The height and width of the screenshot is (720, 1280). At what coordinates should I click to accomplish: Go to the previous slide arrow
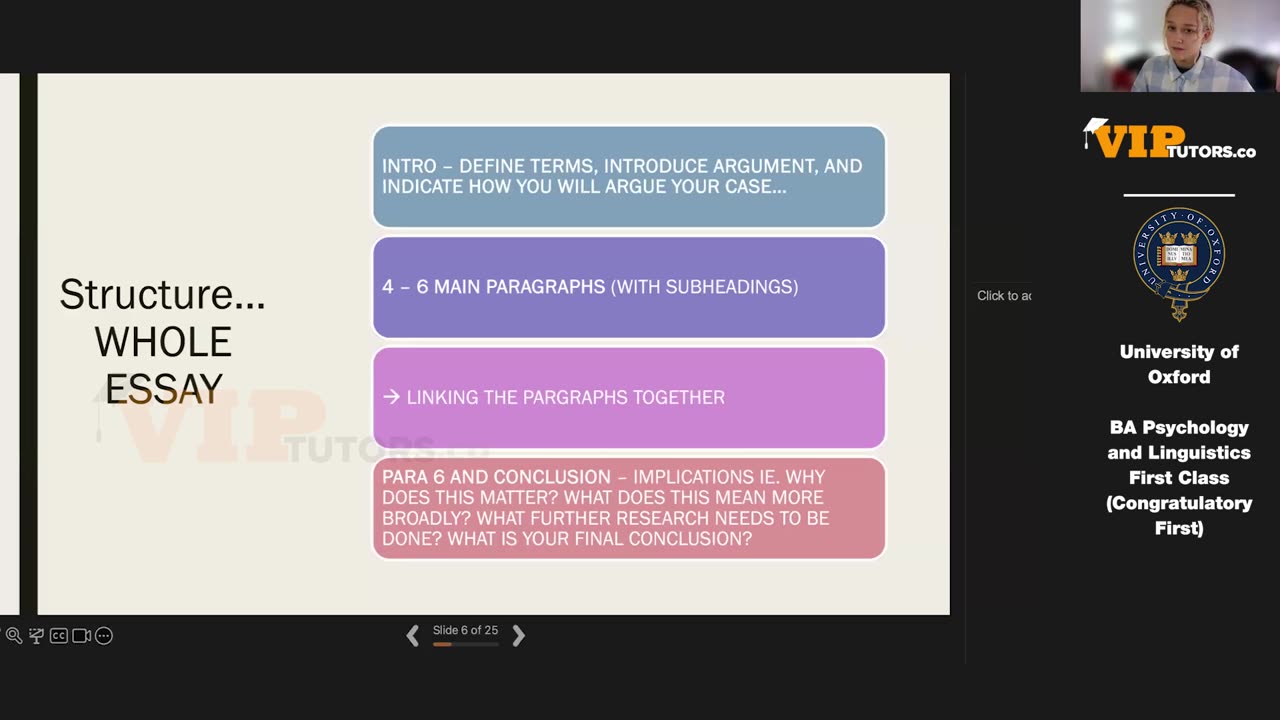click(412, 635)
